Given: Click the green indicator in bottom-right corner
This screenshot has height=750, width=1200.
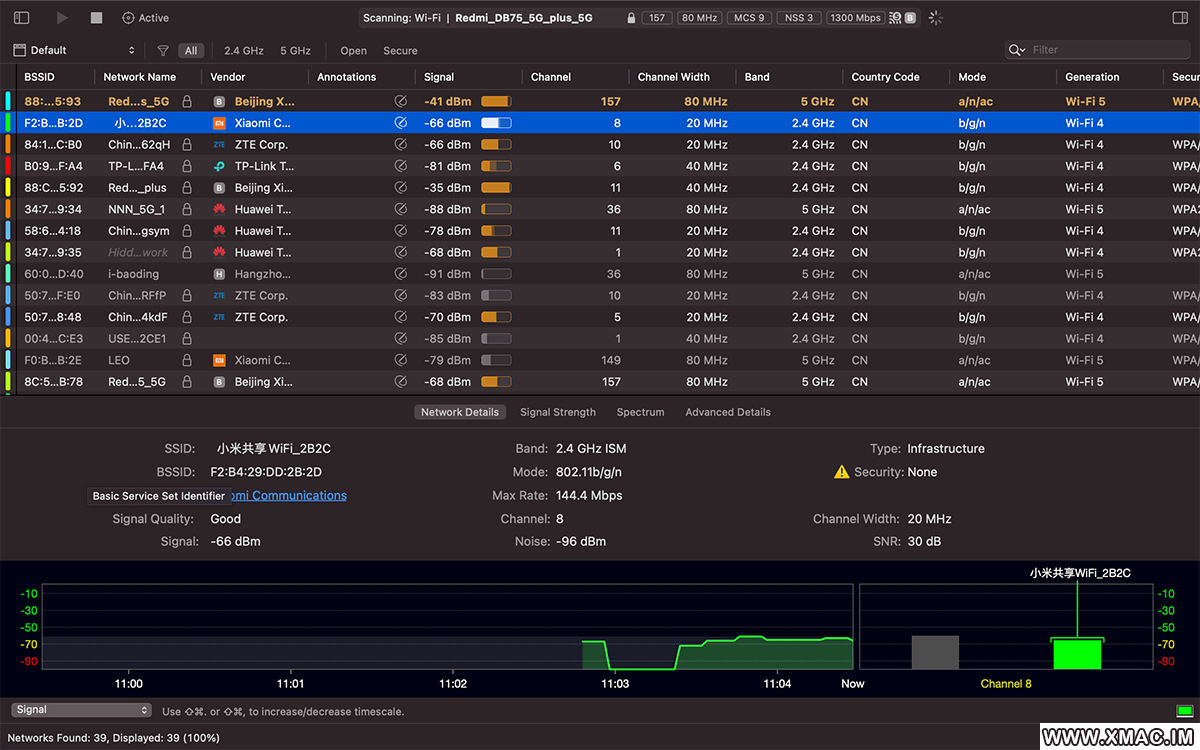Looking at the screenshot, I should pos(1184,710).
